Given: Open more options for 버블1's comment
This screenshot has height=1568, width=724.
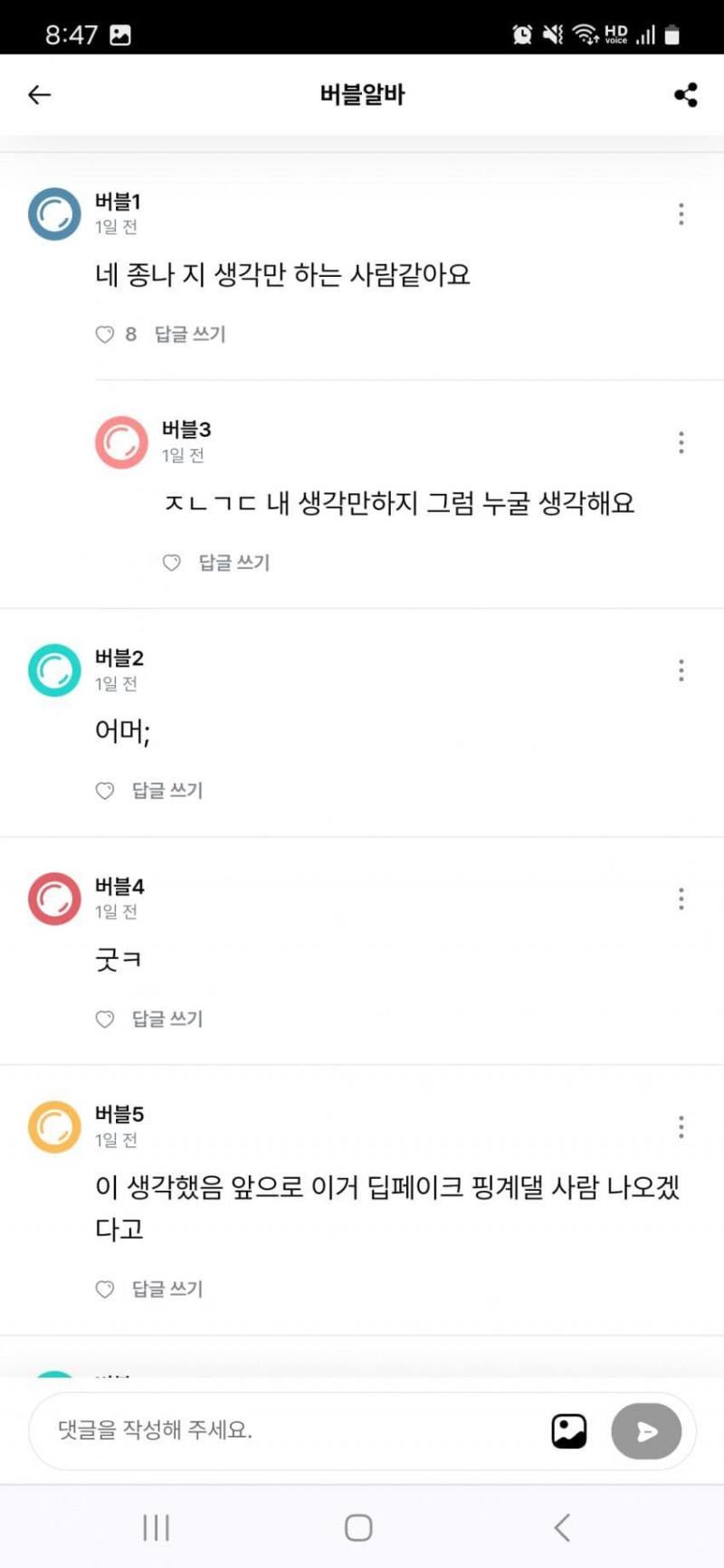Looking at the screenshot, I should point(681,214).
